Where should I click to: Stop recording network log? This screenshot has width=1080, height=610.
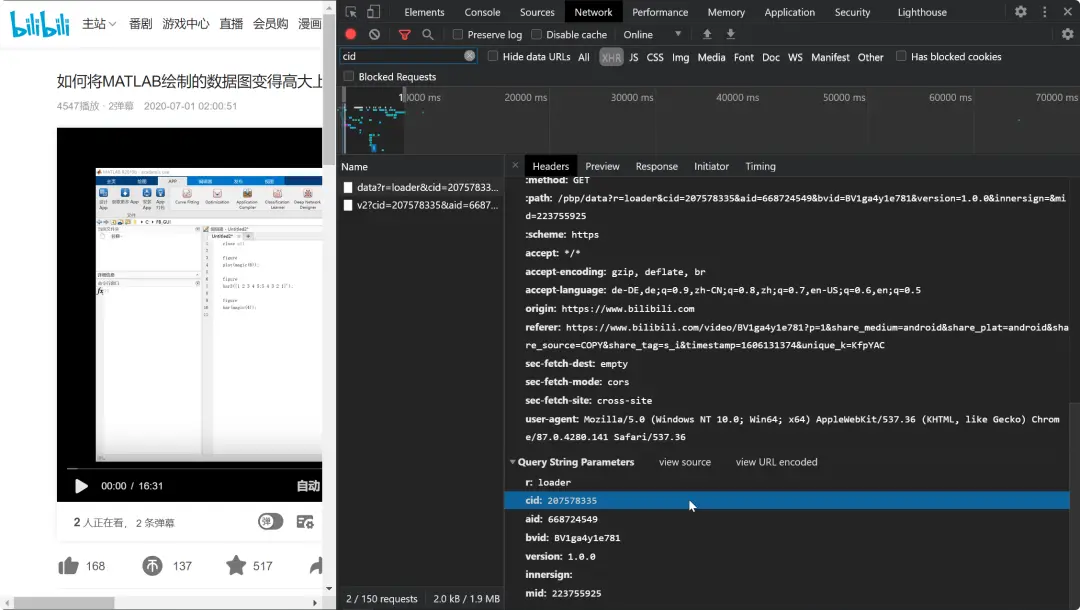coord(351,34)
